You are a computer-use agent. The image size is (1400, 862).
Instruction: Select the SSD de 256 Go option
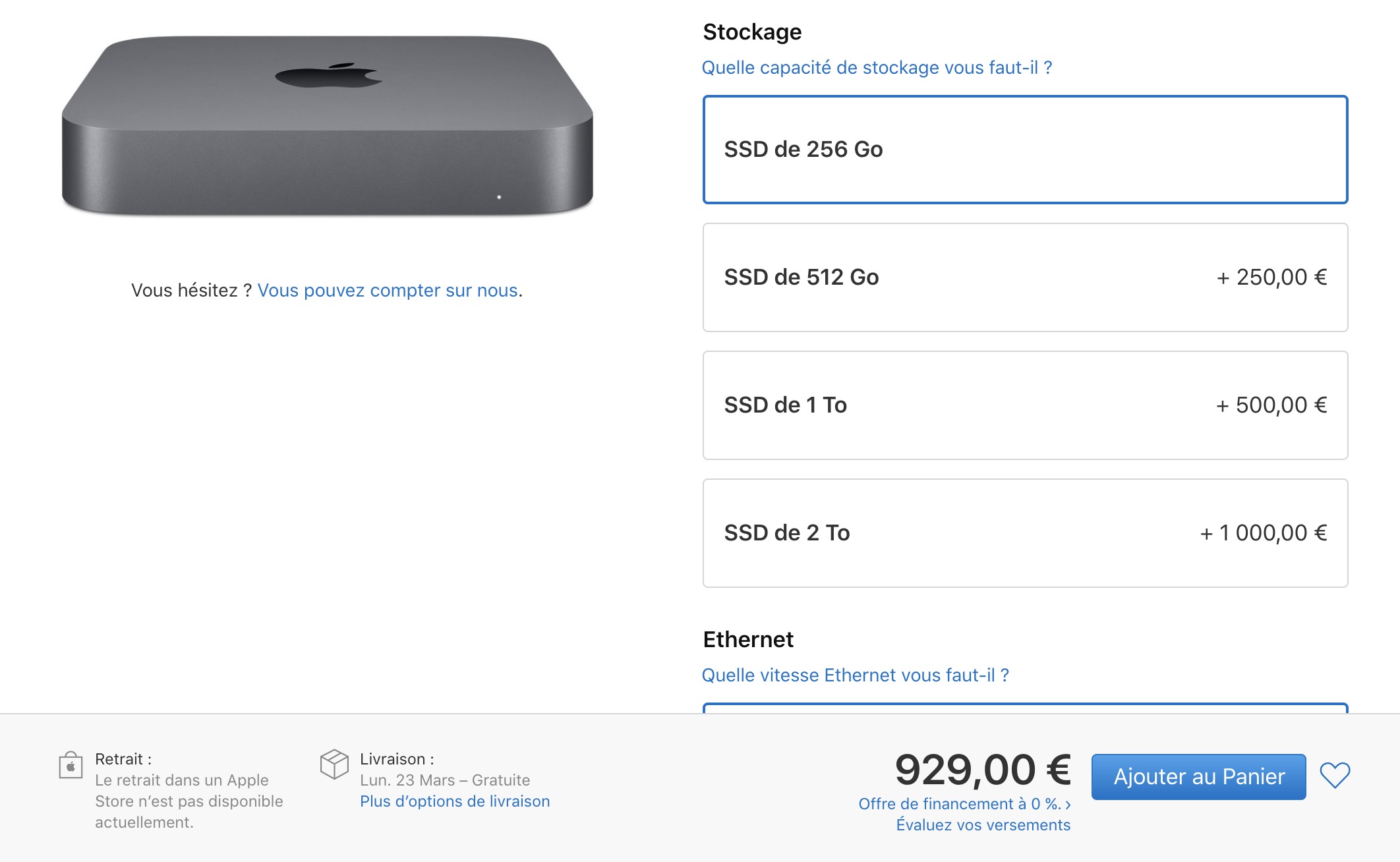(x=1025, y=150)
